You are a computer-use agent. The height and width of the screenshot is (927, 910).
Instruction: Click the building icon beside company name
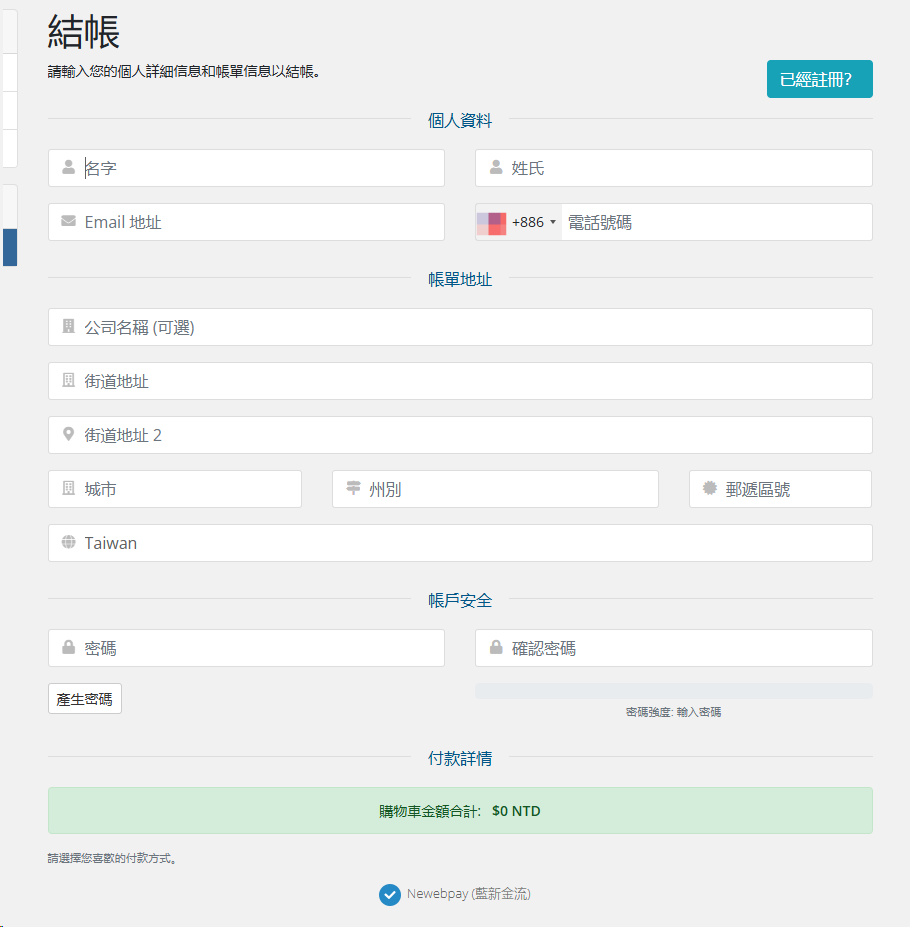68,327
